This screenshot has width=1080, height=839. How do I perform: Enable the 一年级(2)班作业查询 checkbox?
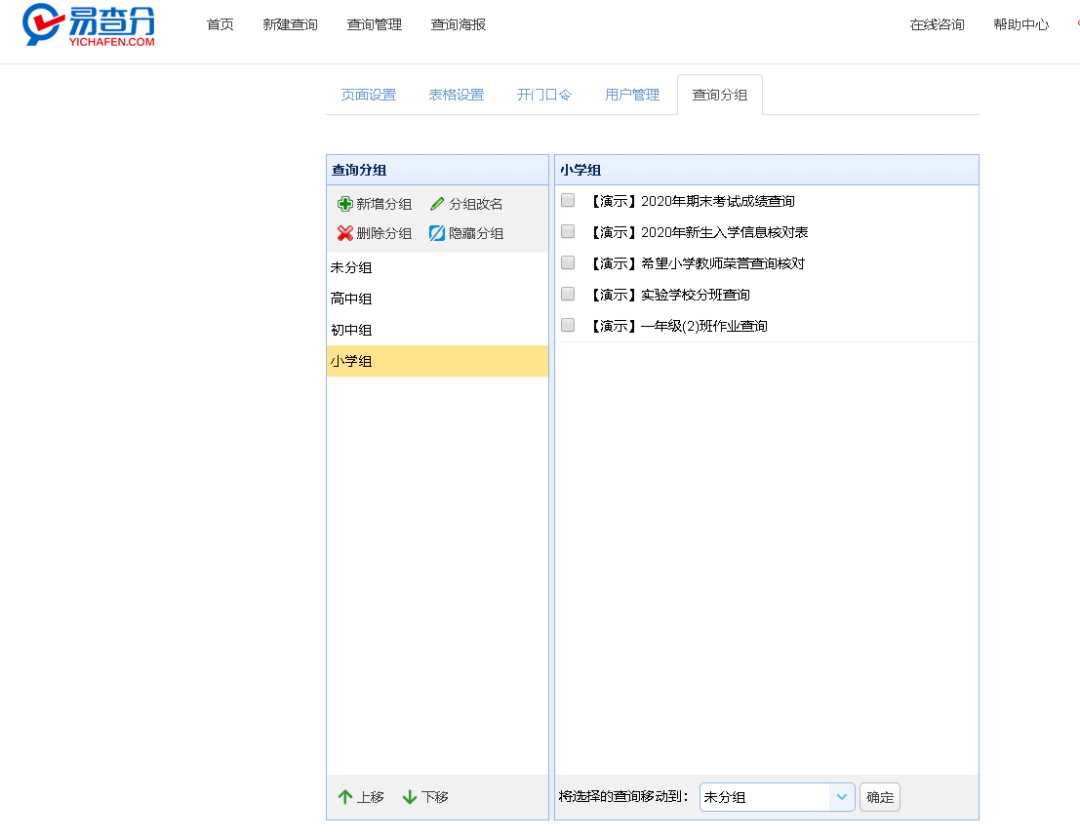pos(568,325)
